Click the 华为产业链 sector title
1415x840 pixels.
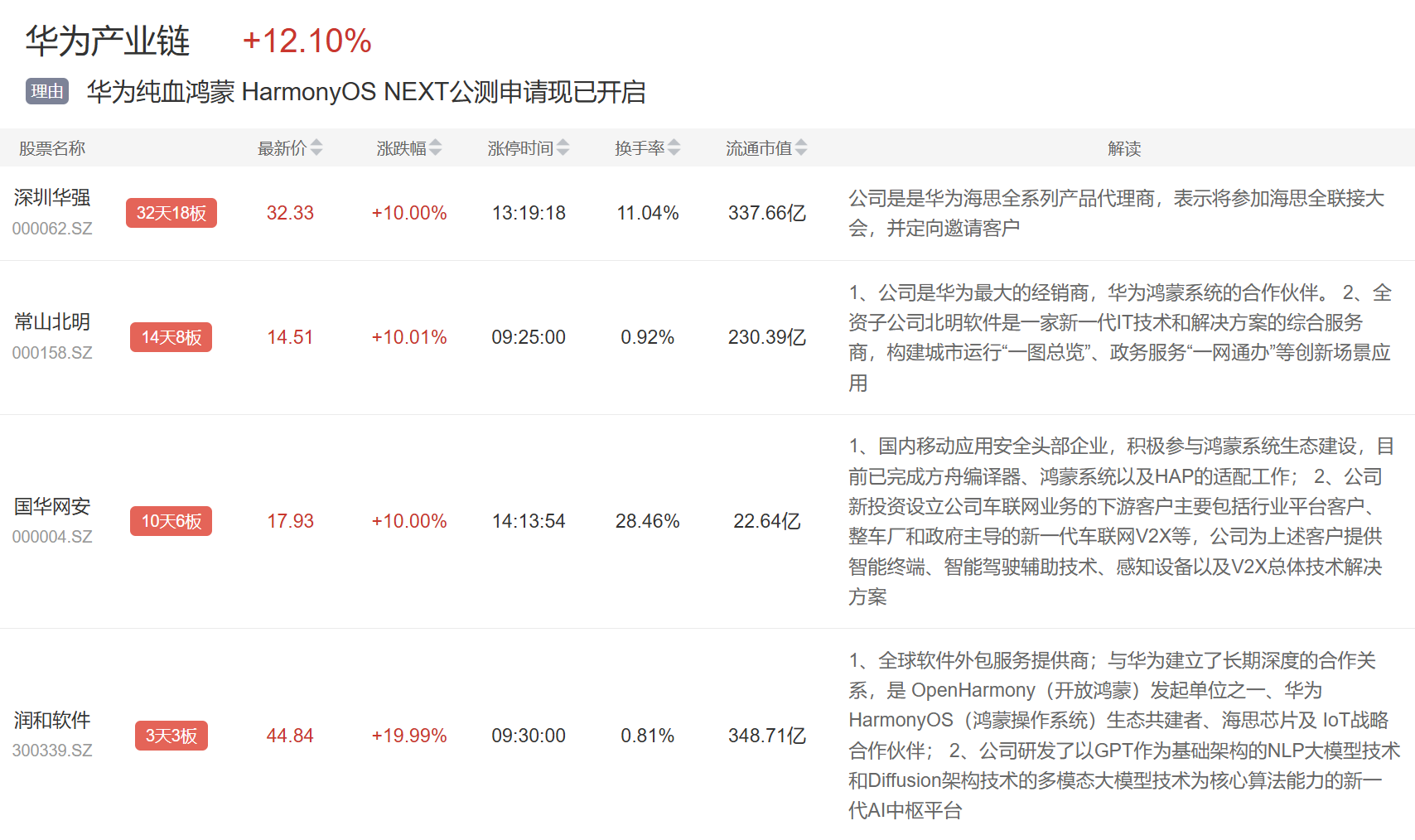(108, 41)
